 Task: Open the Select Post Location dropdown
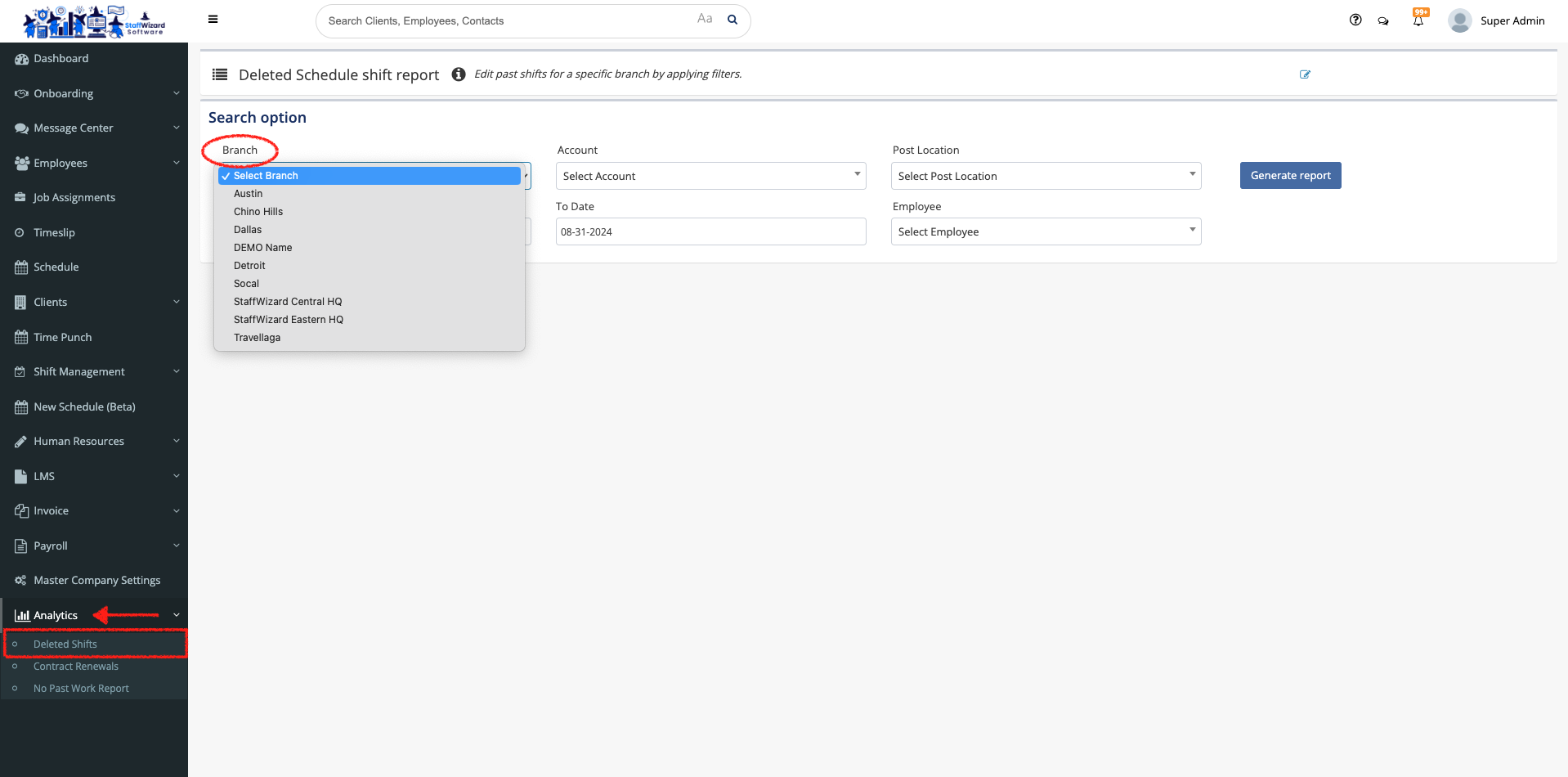(1046, 176)
